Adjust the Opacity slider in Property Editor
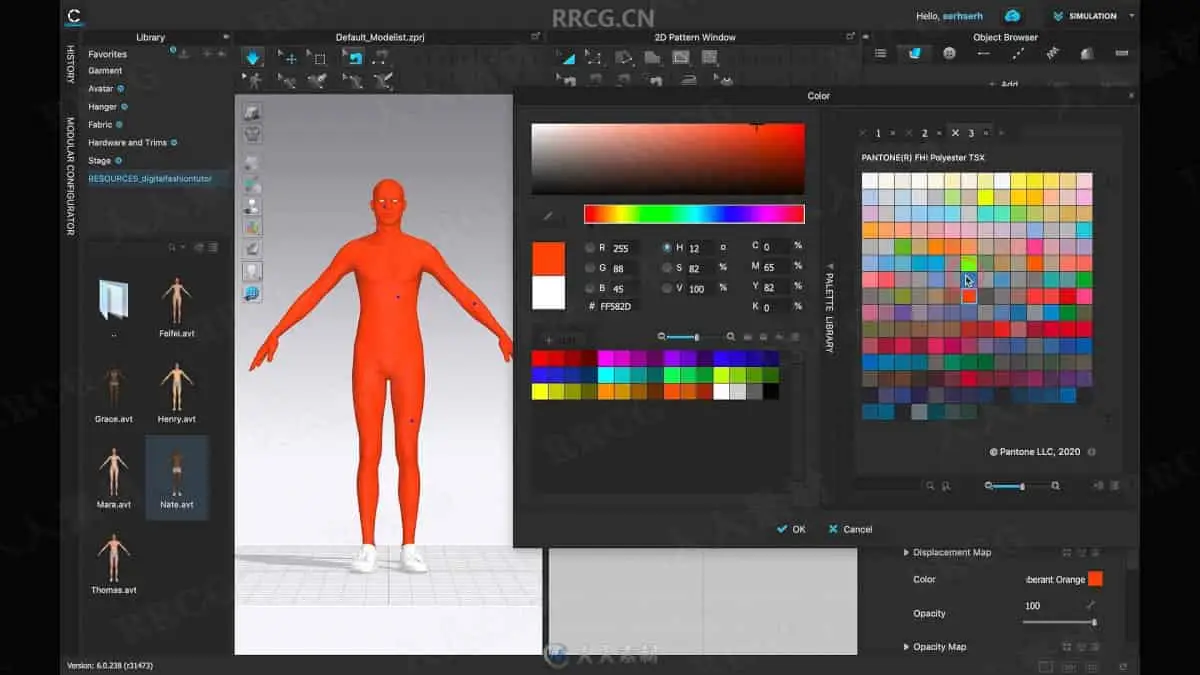Screen dimensions: 1200x675 [1059, 622]
